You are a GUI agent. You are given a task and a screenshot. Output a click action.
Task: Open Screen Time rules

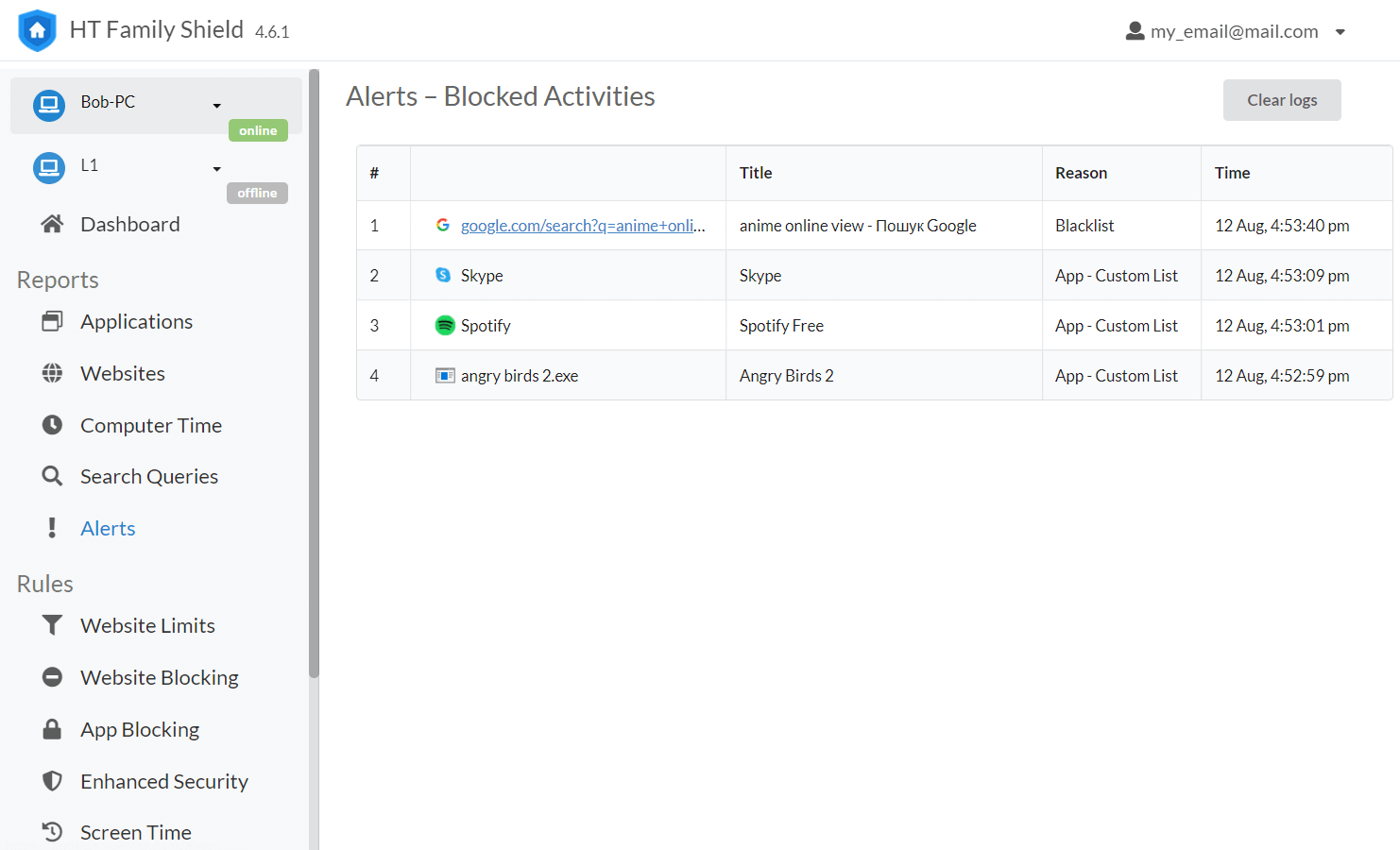click(x=136, y=832)
